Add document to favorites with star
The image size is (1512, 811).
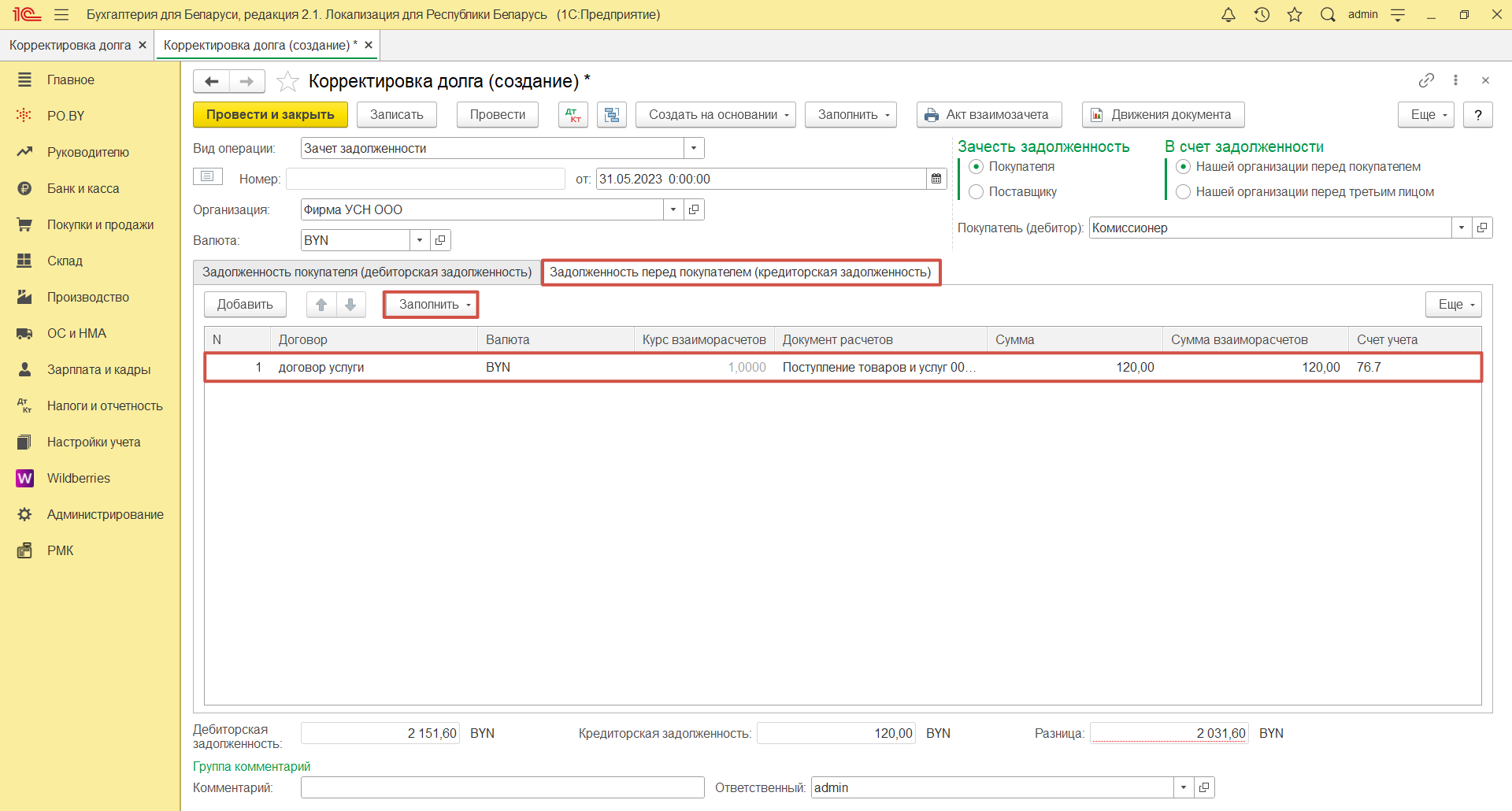coord(287,81)
